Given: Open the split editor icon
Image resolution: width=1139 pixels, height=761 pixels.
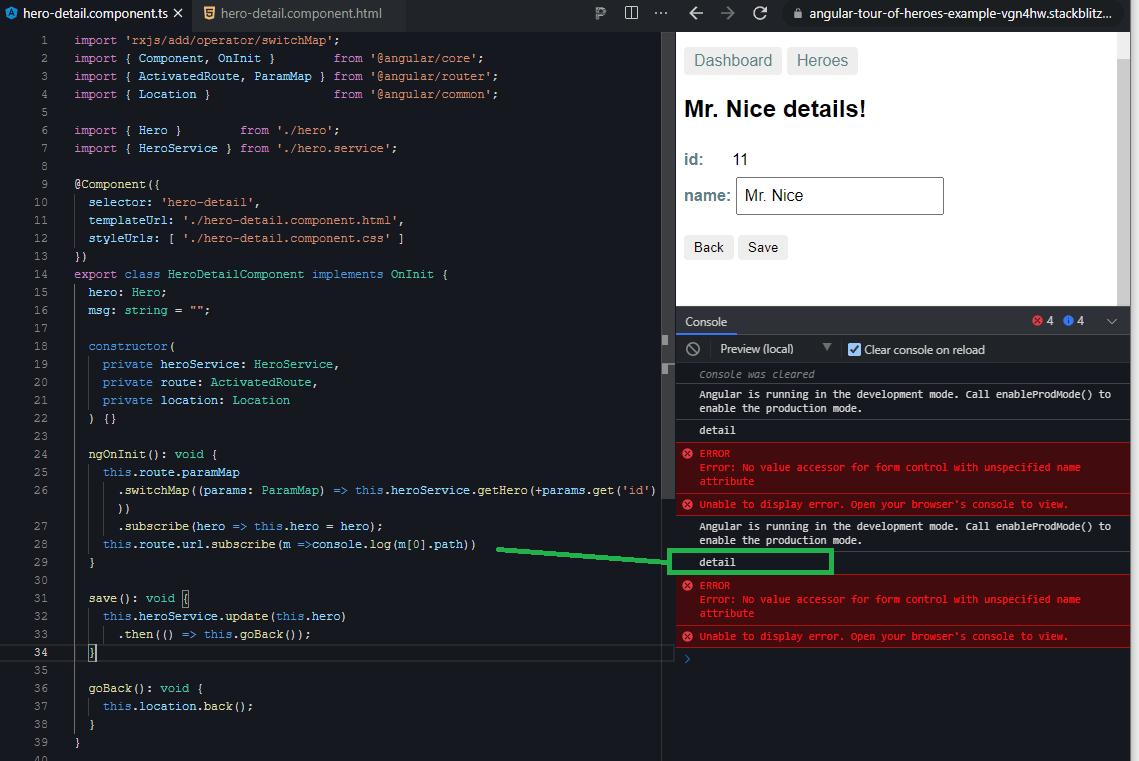Looking at the screenshot, I should click(631, 14).
